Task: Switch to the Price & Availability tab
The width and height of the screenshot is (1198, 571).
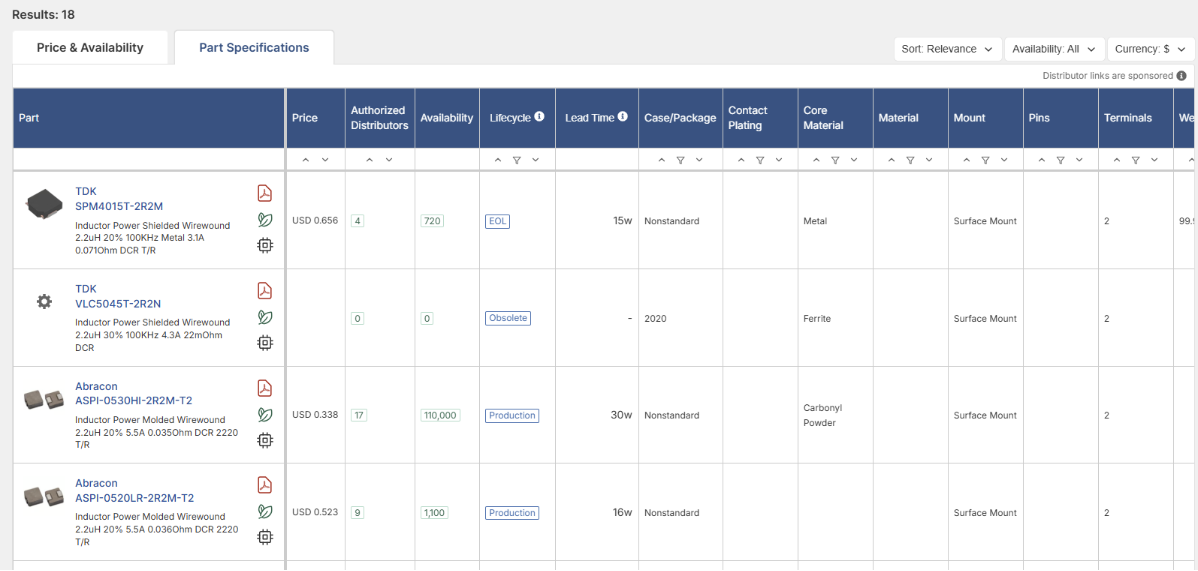Action: pos(90,47)
